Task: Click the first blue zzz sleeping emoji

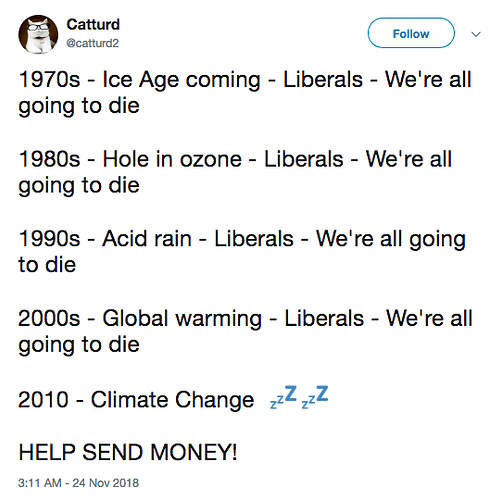Action: coord(283,396)
